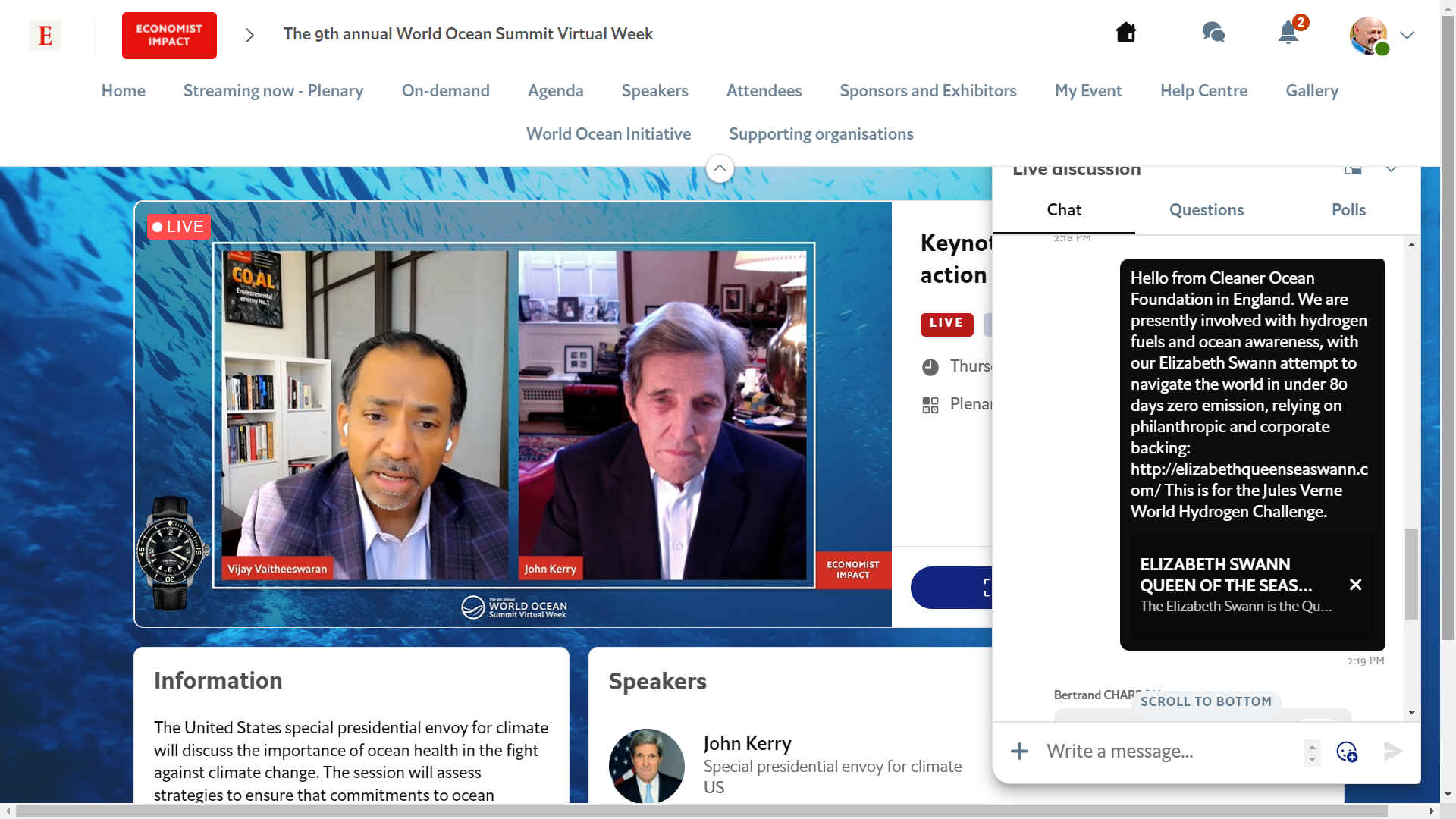Open The 9th annual World Ocean Summit title
Screen dimensions: 1456x819
[468, 34]
